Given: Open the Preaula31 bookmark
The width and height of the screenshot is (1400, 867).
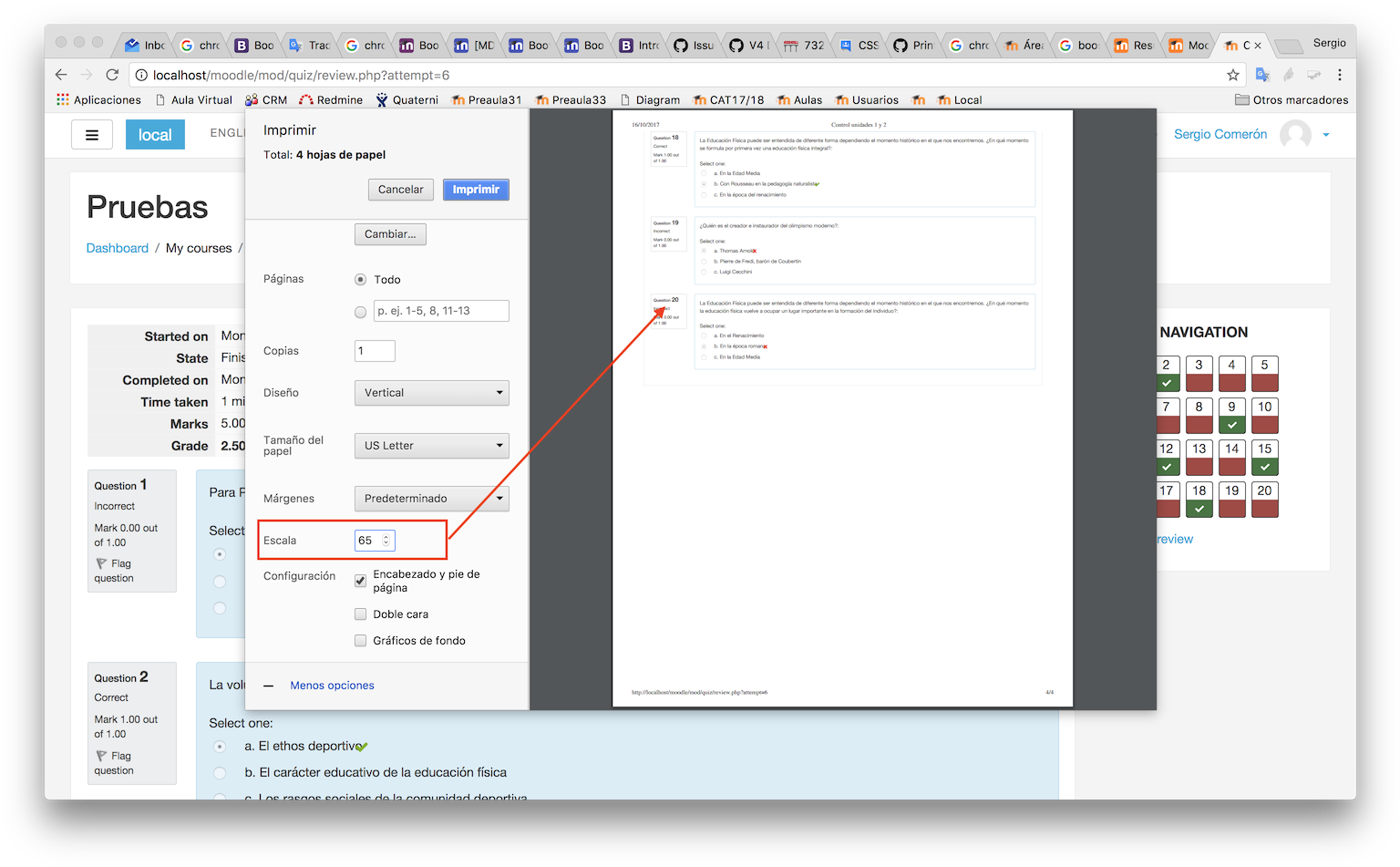Looking at the screenshot, I should [487, 100].
